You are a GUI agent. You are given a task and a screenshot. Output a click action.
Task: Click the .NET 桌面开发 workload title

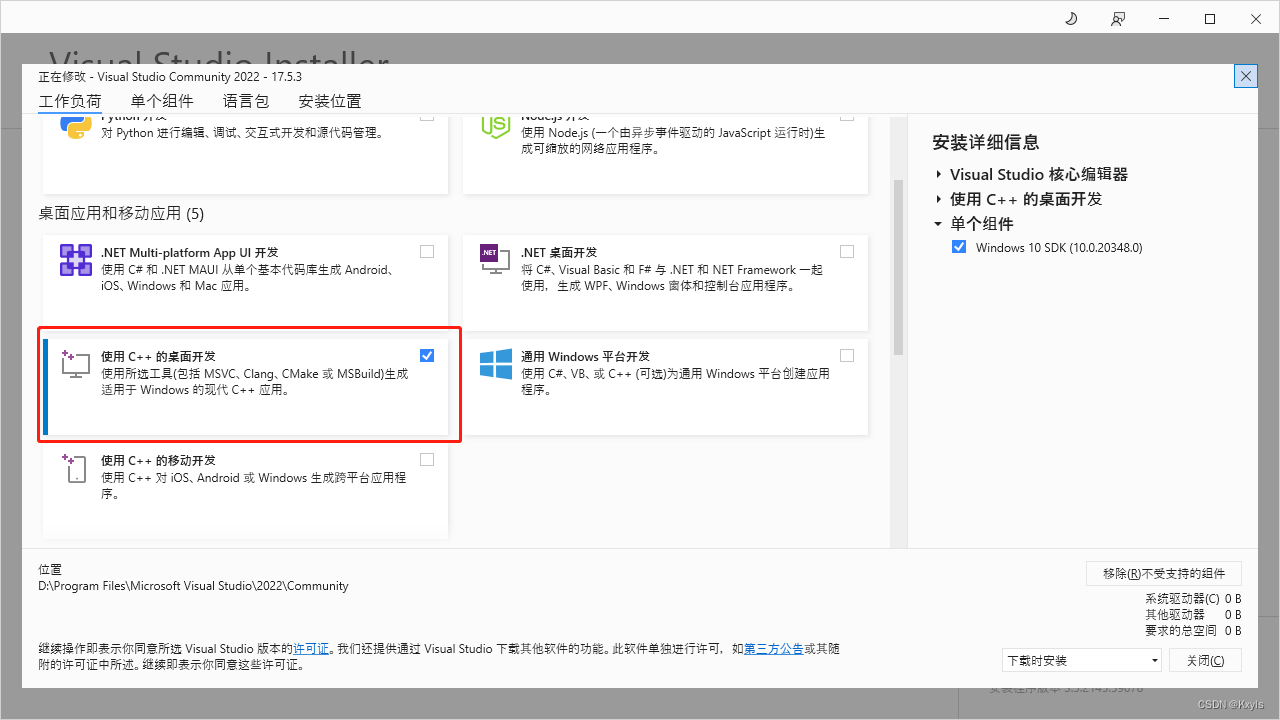coord(559,253)
